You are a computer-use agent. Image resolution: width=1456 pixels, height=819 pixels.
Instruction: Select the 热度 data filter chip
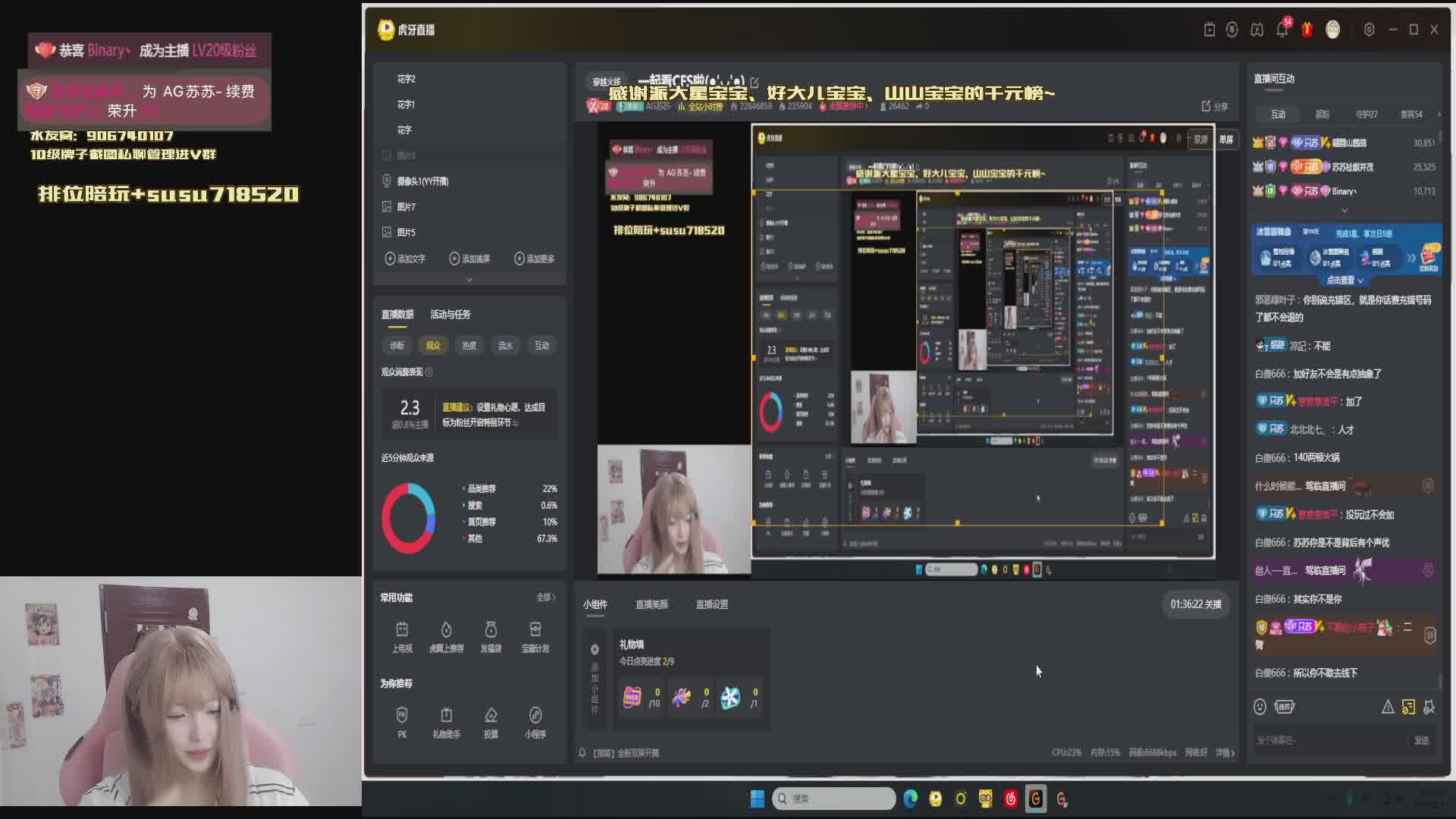[x=469, y=346]
